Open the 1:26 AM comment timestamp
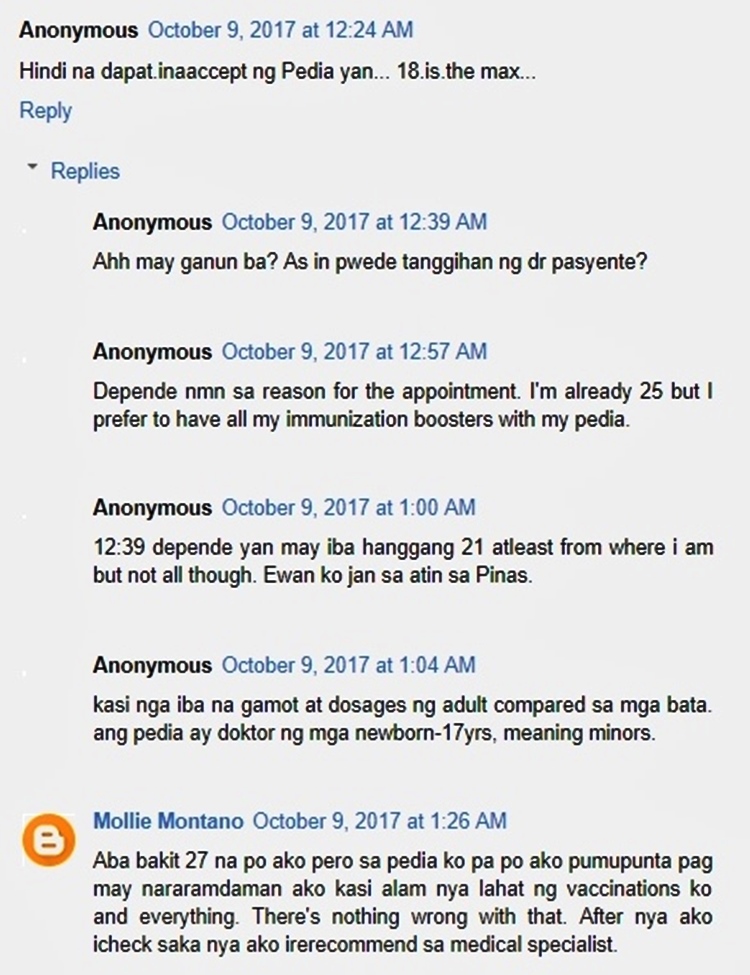 [379, 821]
